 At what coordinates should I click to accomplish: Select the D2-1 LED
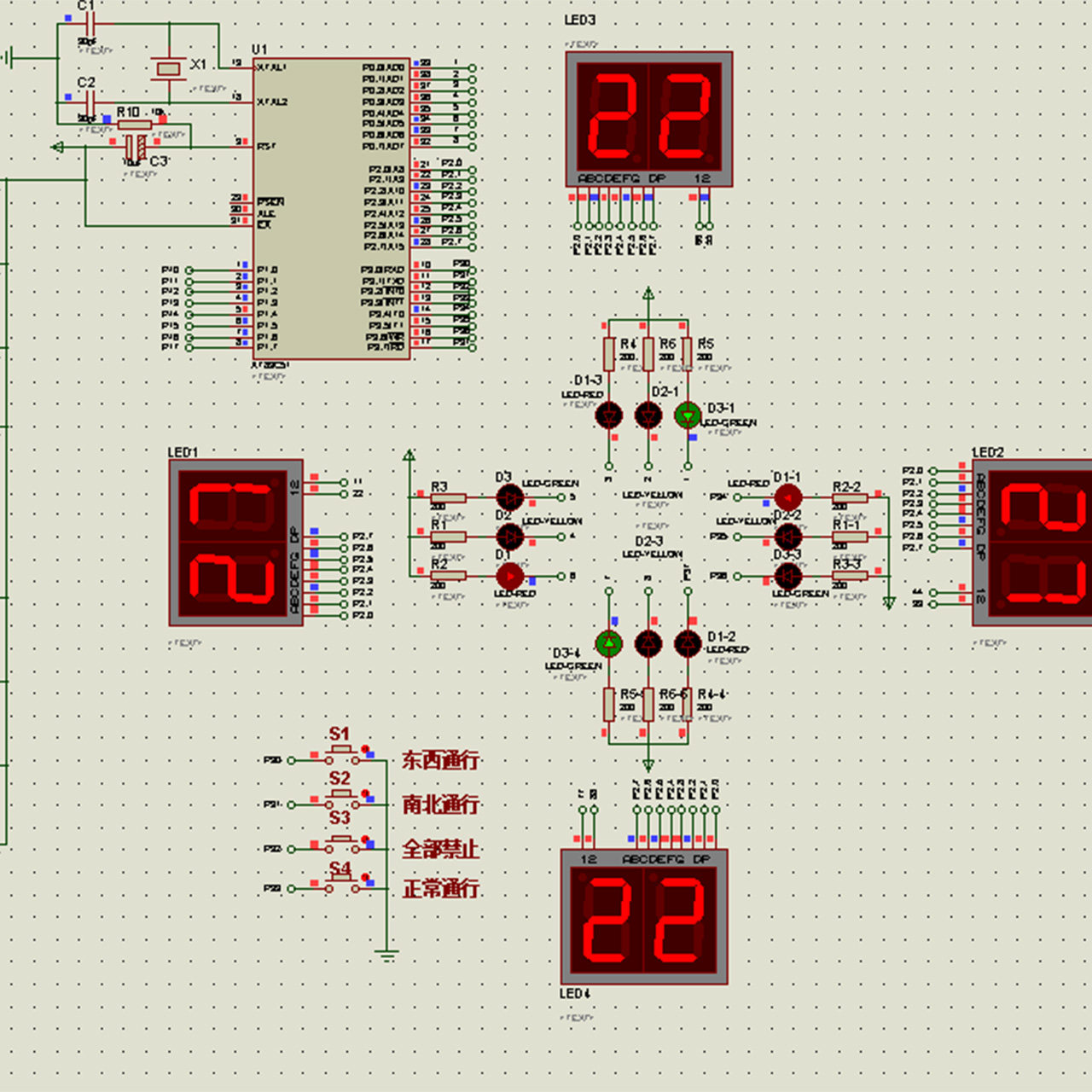648,415
